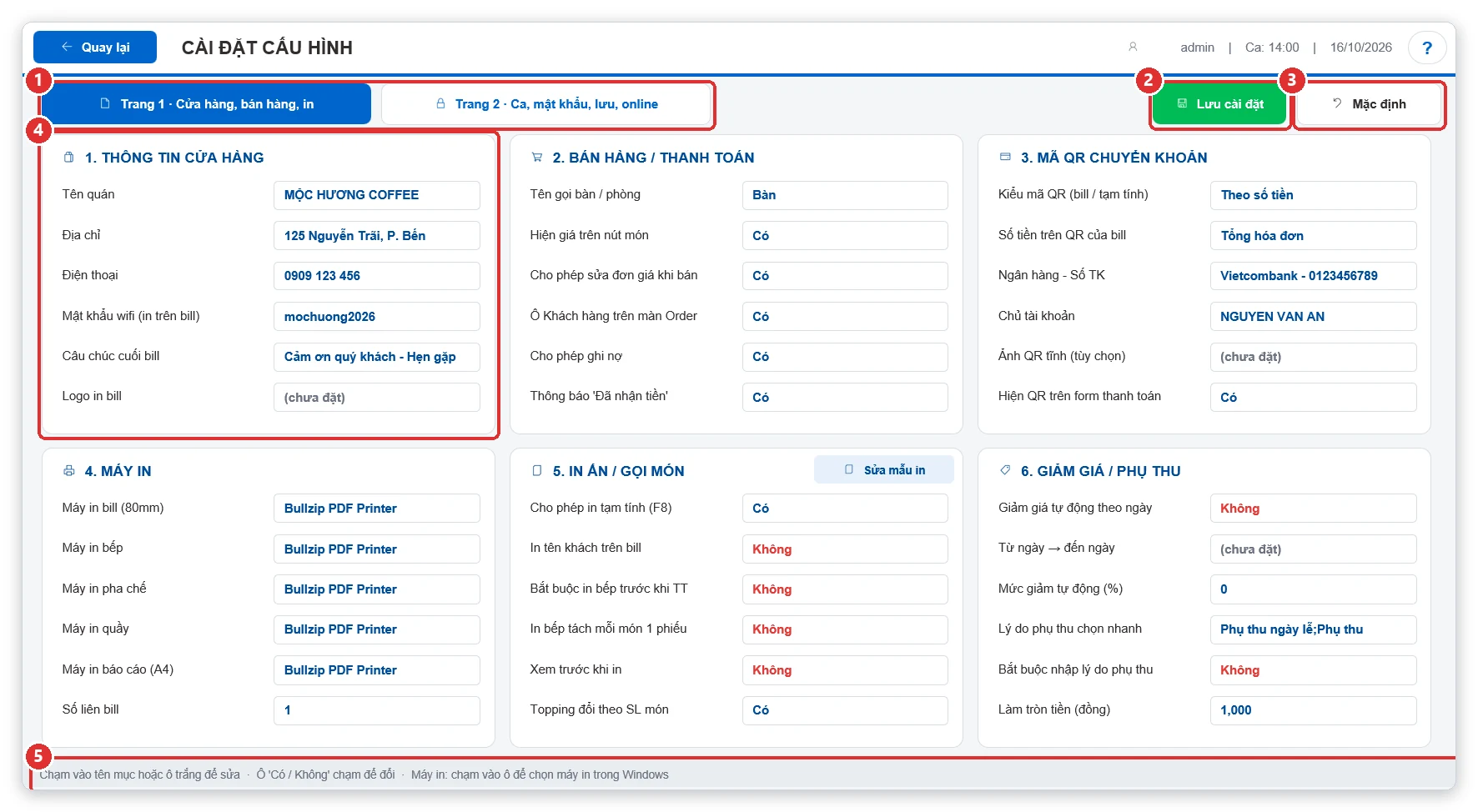Click the Quay lại back button

pyautogui.click(x=95, y=48)
